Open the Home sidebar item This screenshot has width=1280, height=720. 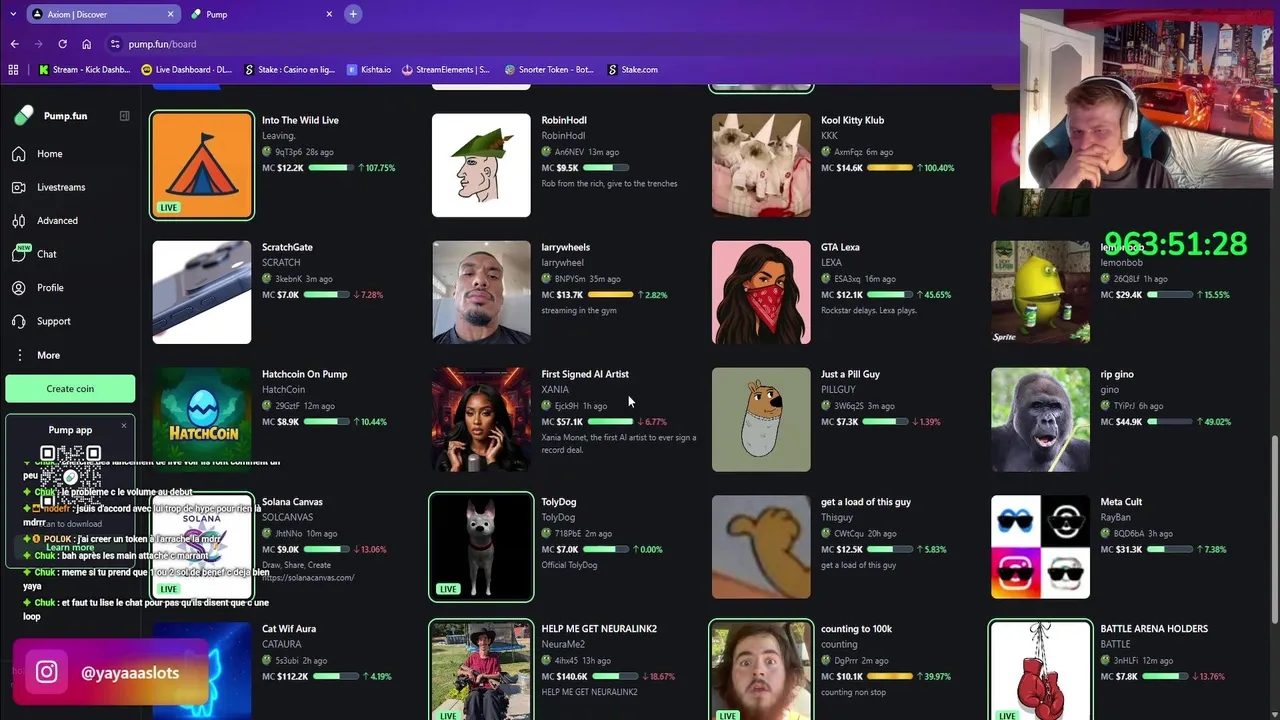[50, 154]
